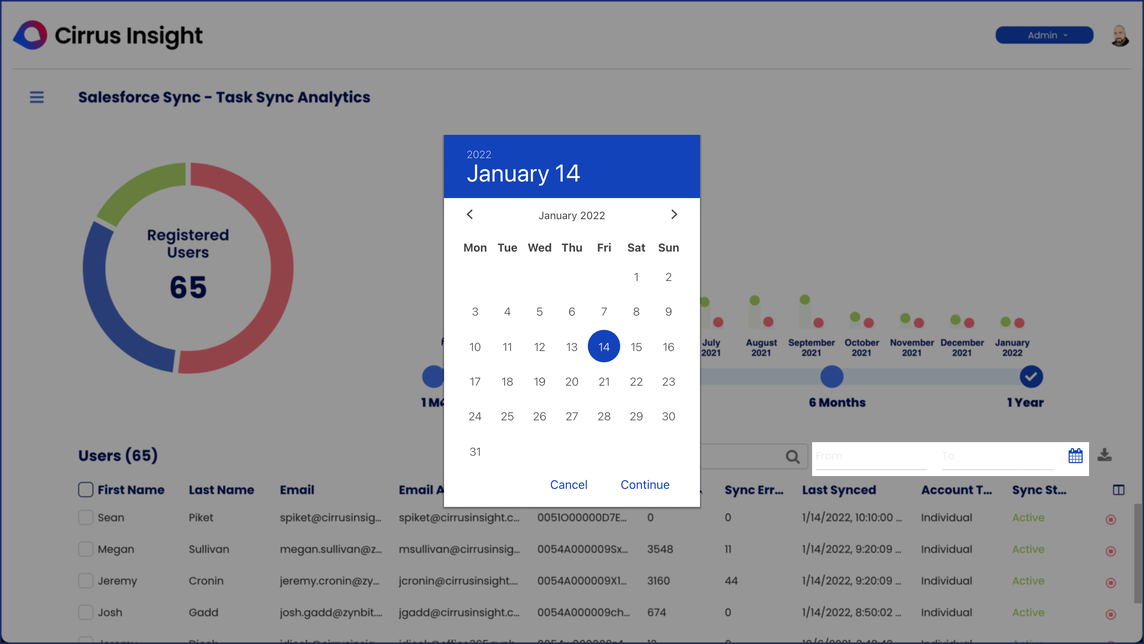The height and width of the screenshot is (644, 1144).
Task: Pick January 31 in the calendar
Action: (x=475, y=451)
